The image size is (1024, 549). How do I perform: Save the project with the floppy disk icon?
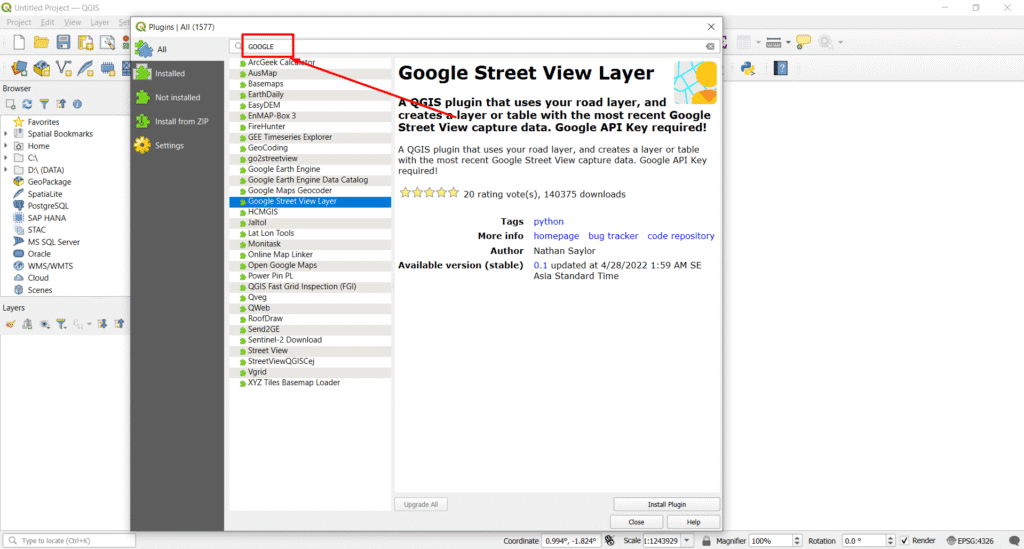coord(63,43)
